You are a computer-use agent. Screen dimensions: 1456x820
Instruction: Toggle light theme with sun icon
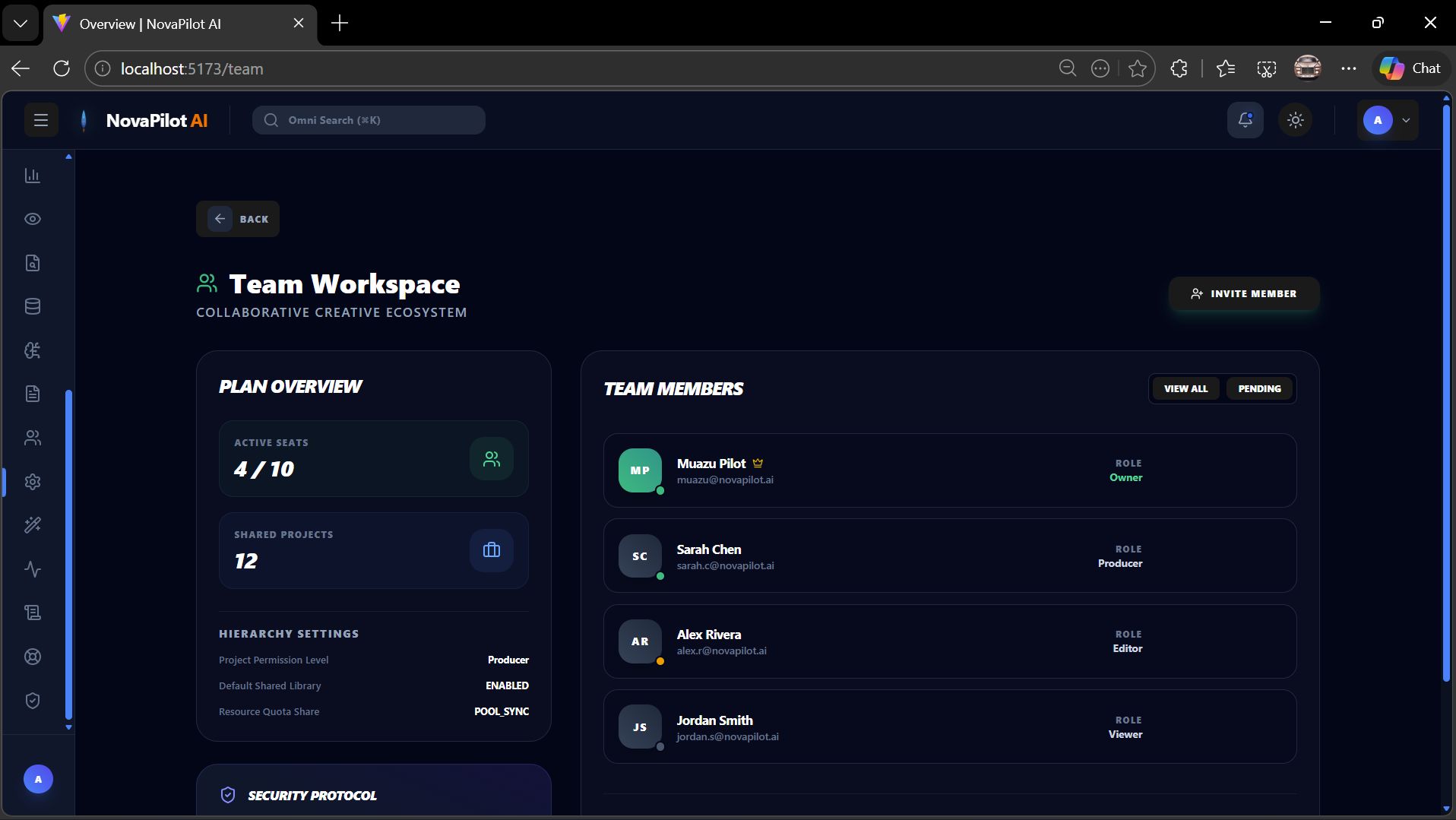click(x=1296, y=120)
